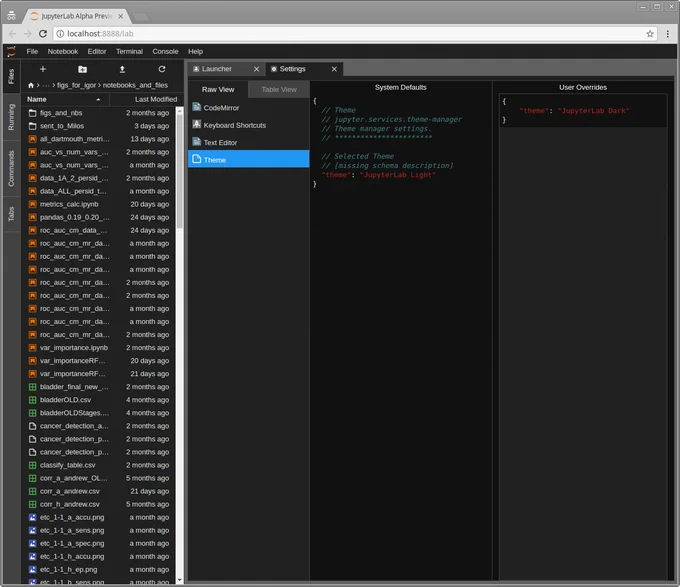Click the file list scroll-down arrow
This screenshot has height=587, width=680.
click(179, 580)
